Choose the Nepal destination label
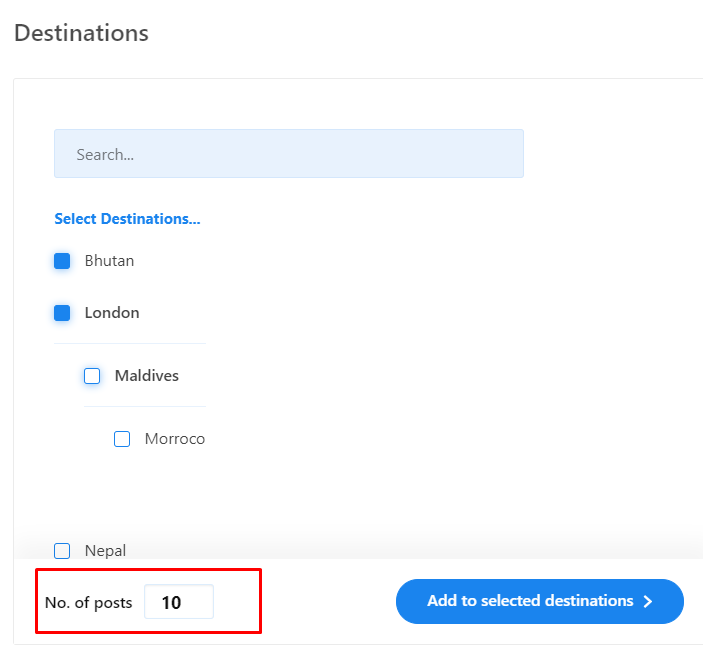The height and width of the screenshot is (652, 703). click(105, 551)
